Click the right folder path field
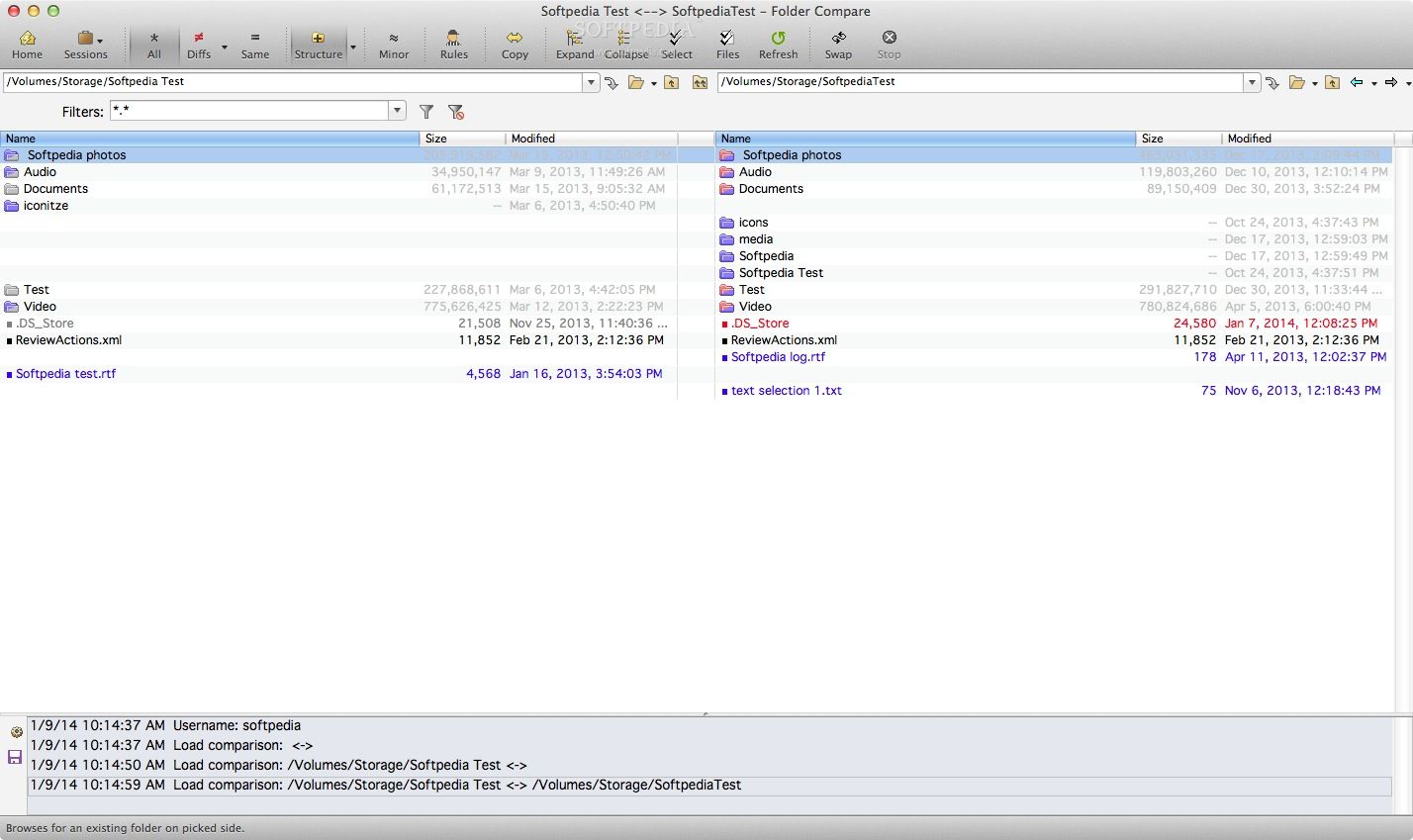Image resolution: width=1413 pixels, height=840 pixels. tap(981, 82)
